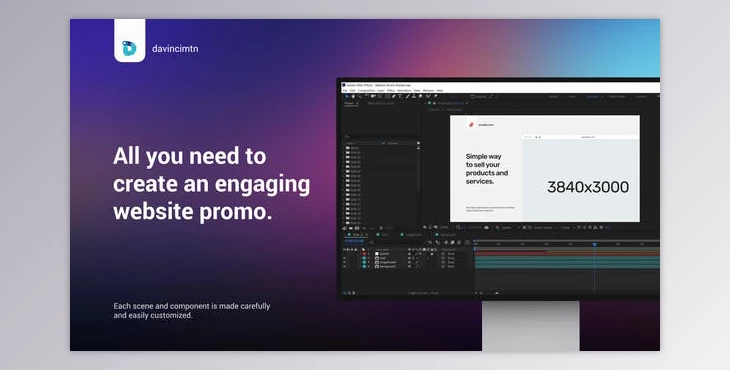Select the Rotation tool

click(366, 96)
